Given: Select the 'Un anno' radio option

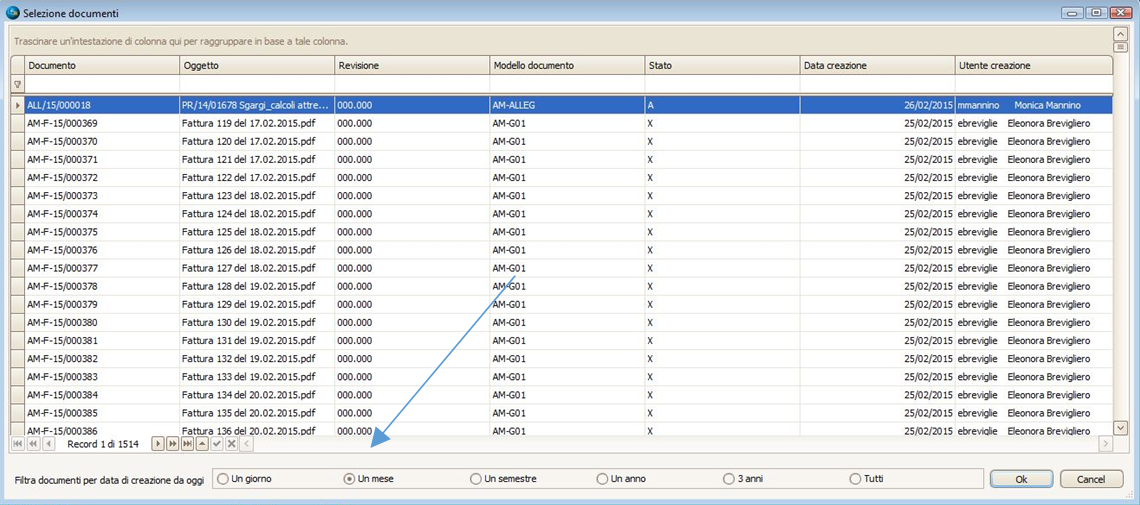Looking at the screenshot, I should coord(602,479).
